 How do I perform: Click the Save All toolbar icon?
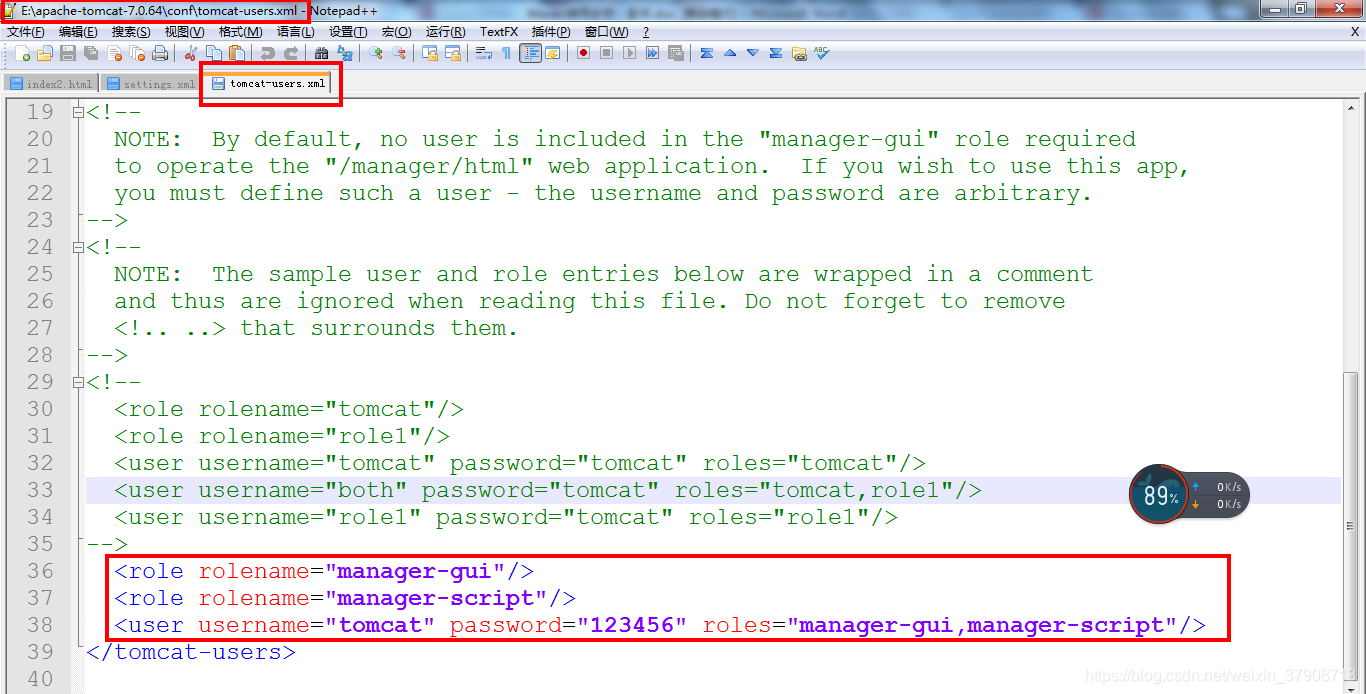91,53
